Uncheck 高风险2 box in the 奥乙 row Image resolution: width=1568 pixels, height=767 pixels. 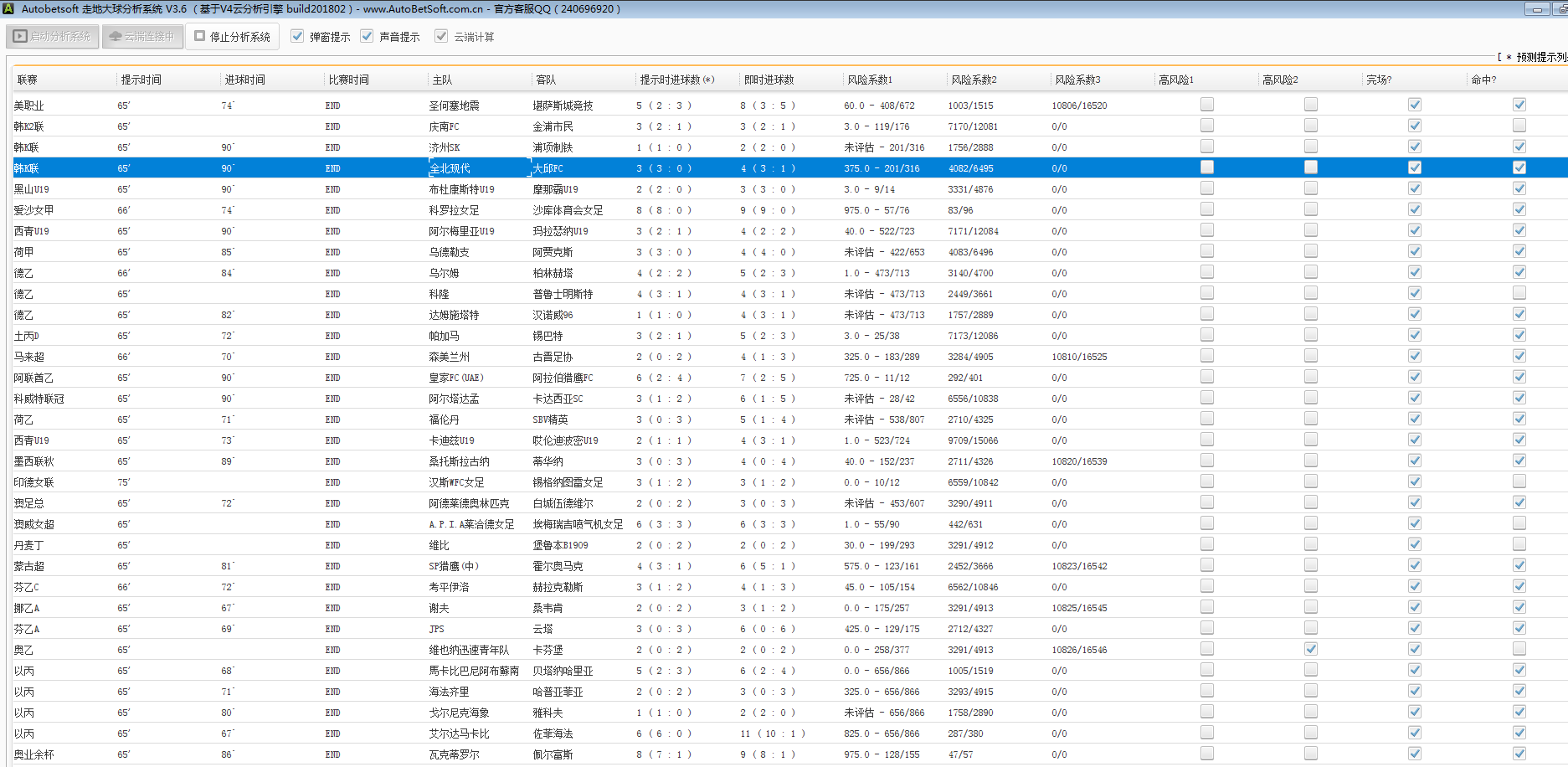(1310, 649)
